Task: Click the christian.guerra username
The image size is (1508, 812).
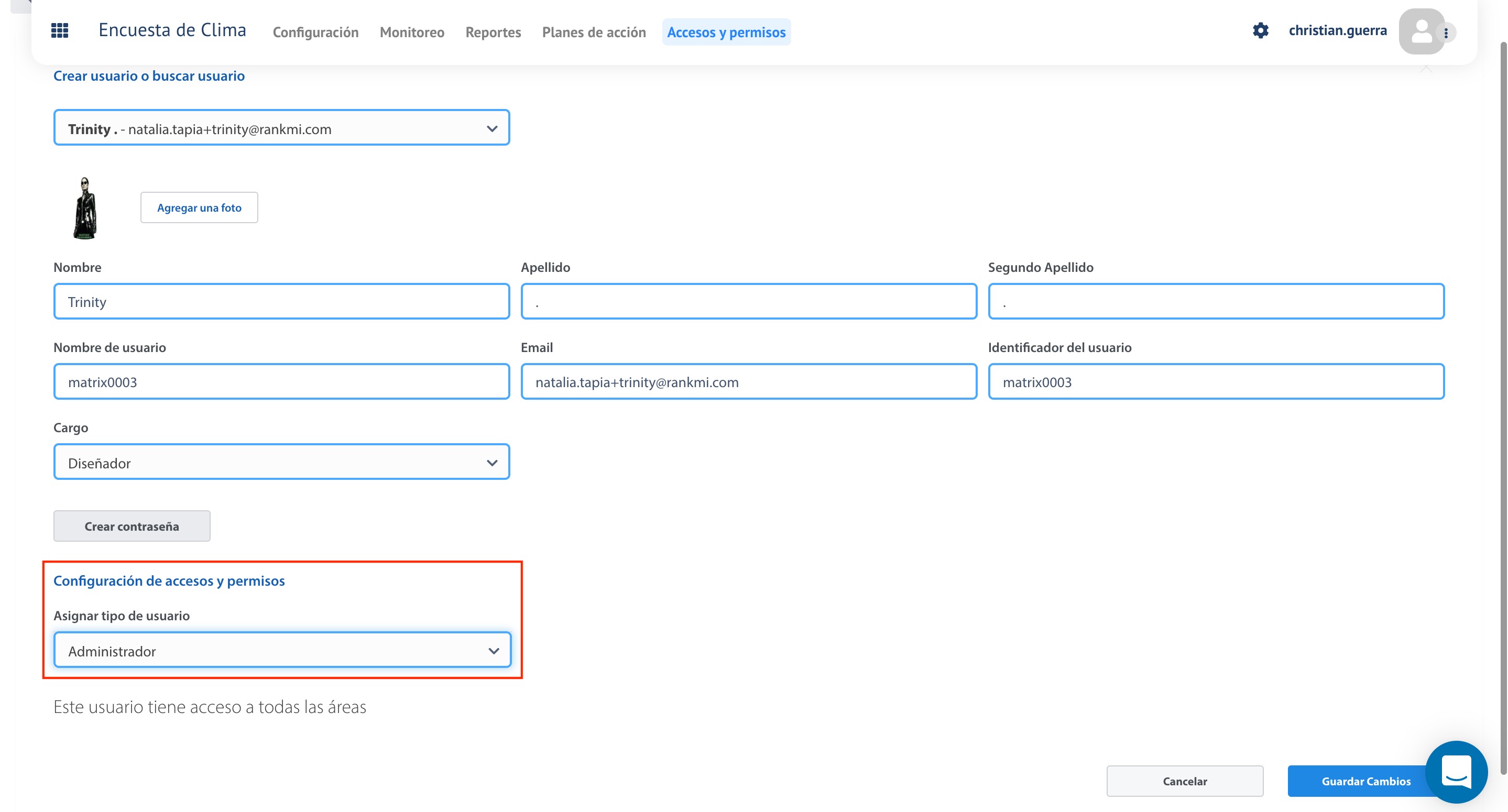Action: click(1337, 30)
